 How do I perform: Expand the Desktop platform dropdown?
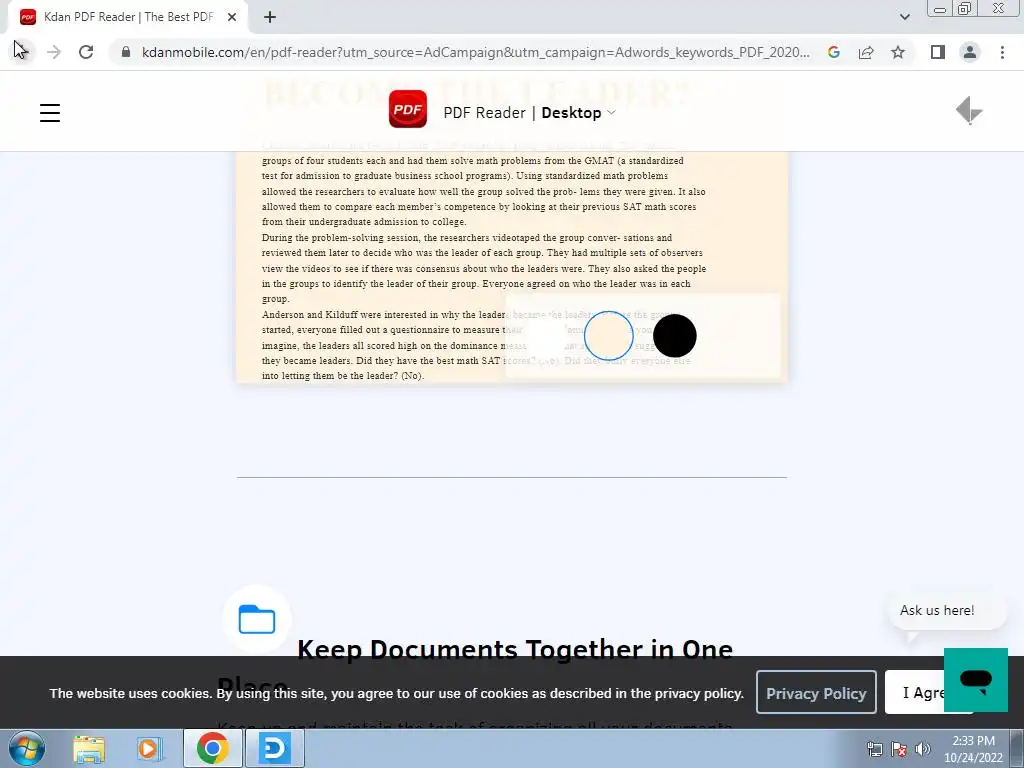579,112
